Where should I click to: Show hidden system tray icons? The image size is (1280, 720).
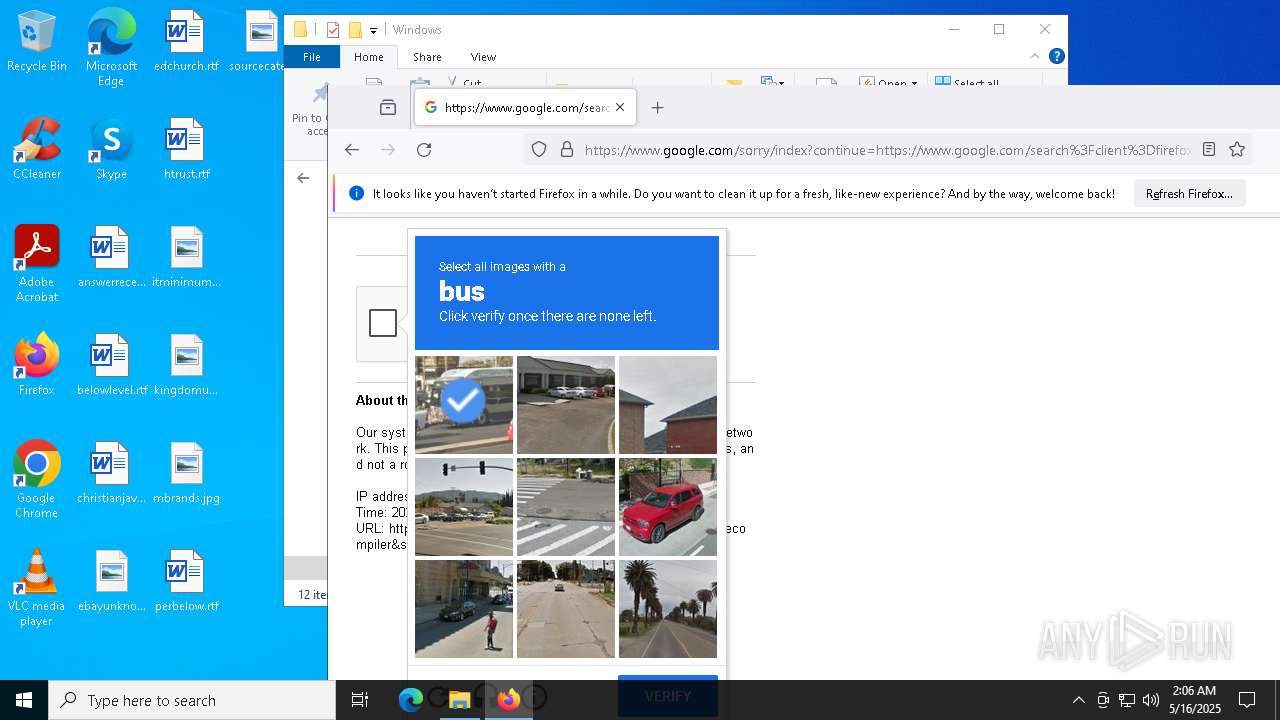click(1078, 700)
